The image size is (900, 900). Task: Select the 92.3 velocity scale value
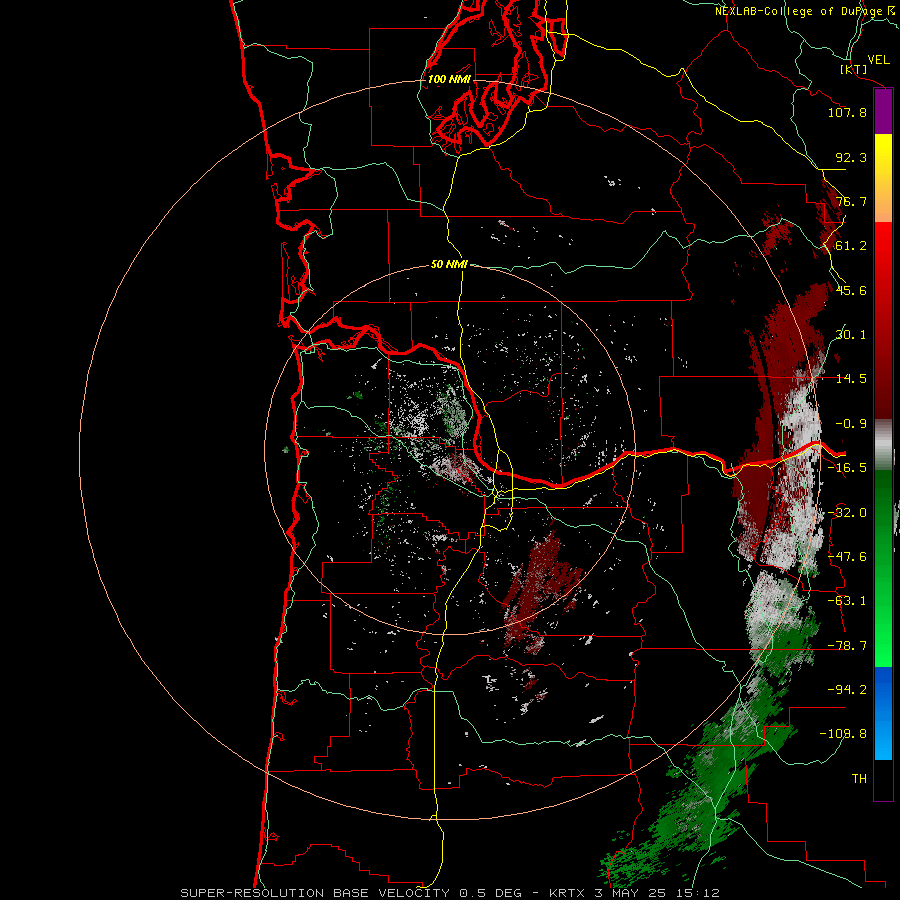[851, 157]
